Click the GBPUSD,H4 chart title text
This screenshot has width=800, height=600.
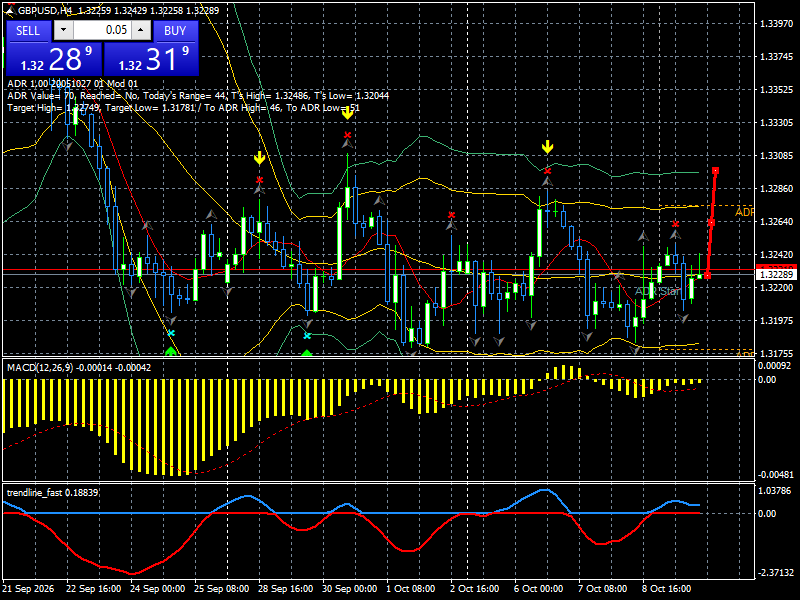46,10
